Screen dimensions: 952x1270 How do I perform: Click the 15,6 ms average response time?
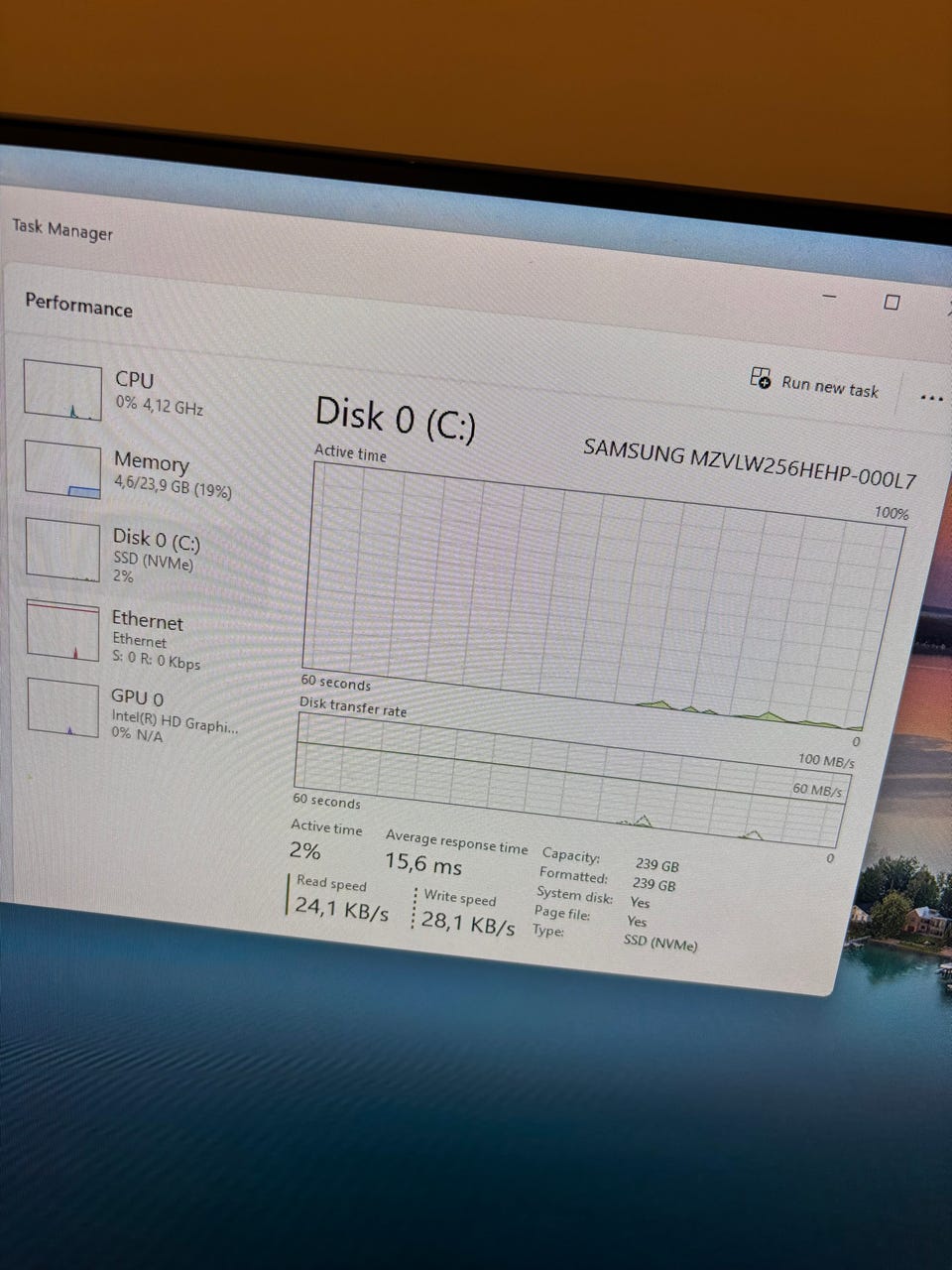(x=423, y=863)
